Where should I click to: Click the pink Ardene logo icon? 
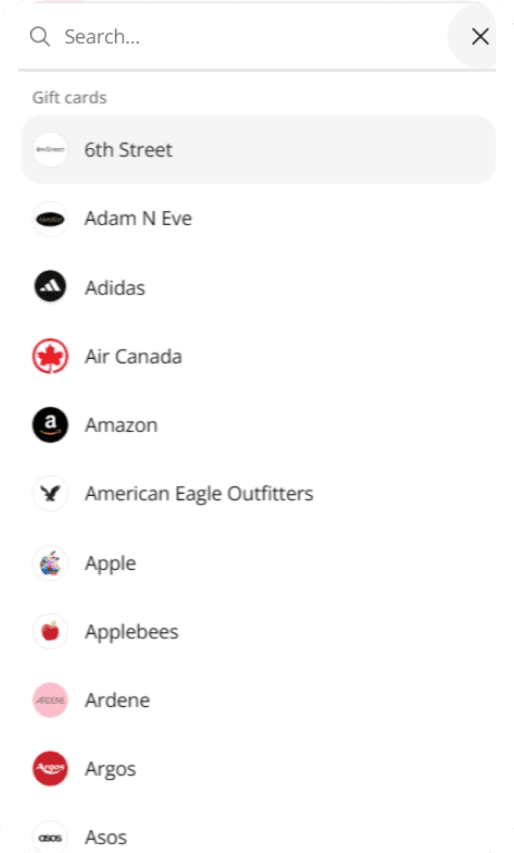click(50, 700)
